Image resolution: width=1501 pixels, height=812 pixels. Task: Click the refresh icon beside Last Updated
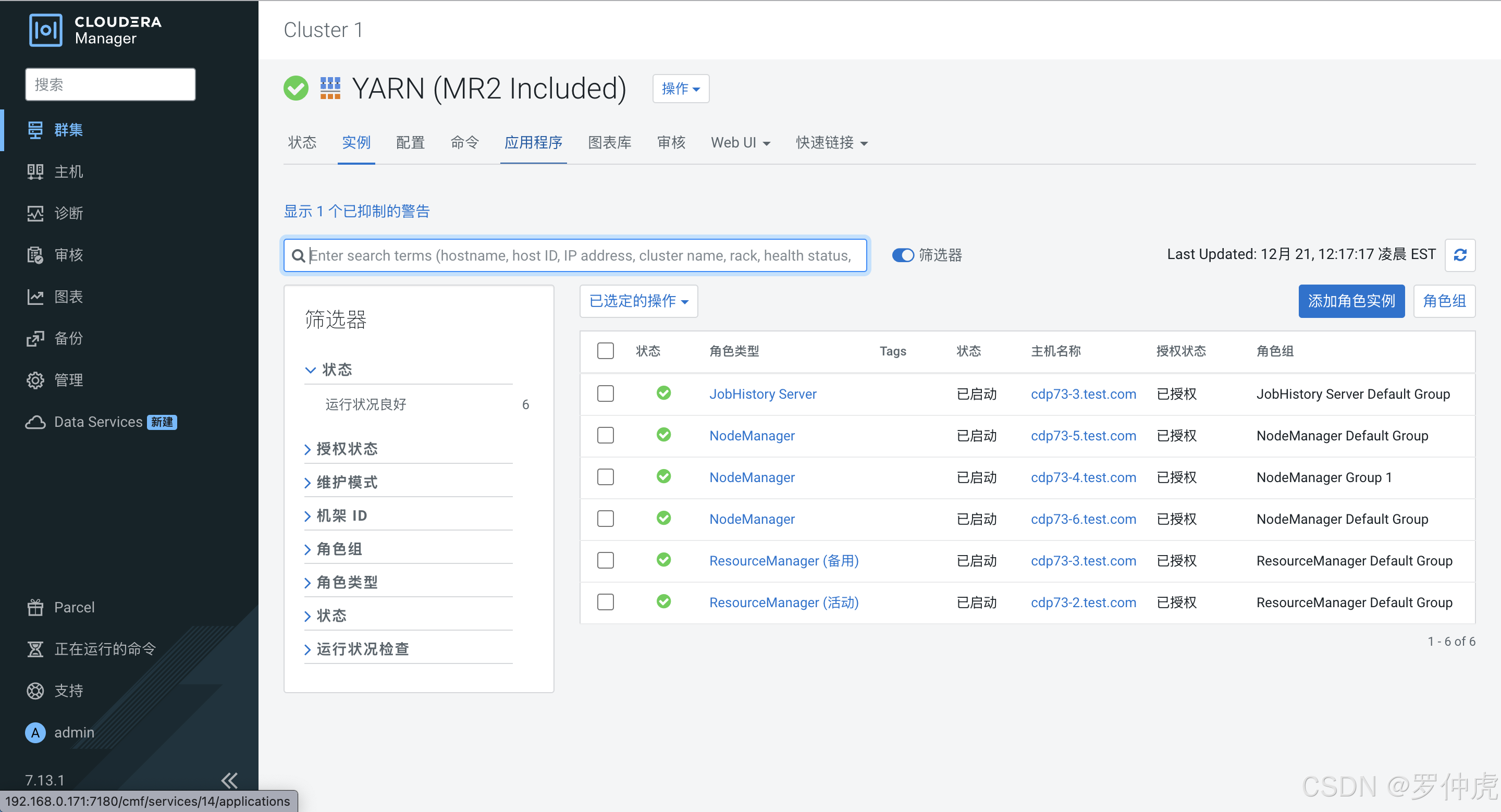1460,254
